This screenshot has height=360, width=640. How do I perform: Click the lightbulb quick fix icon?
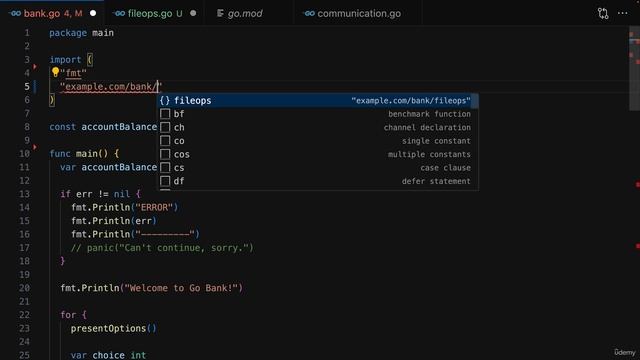click(55, 72)
